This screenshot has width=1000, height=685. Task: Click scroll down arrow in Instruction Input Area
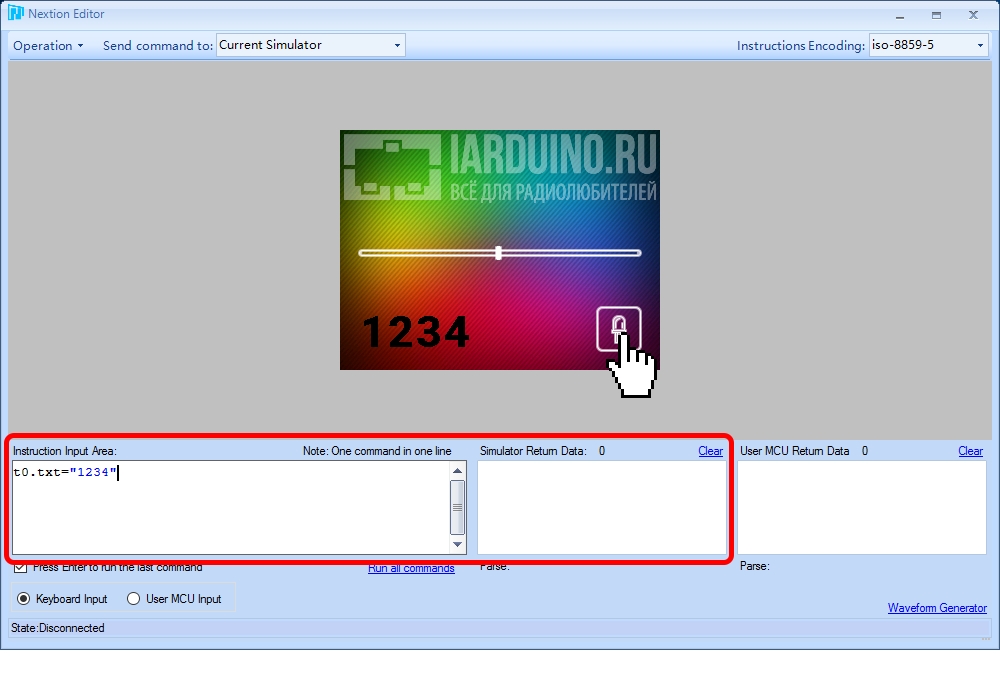pos(457,544)
